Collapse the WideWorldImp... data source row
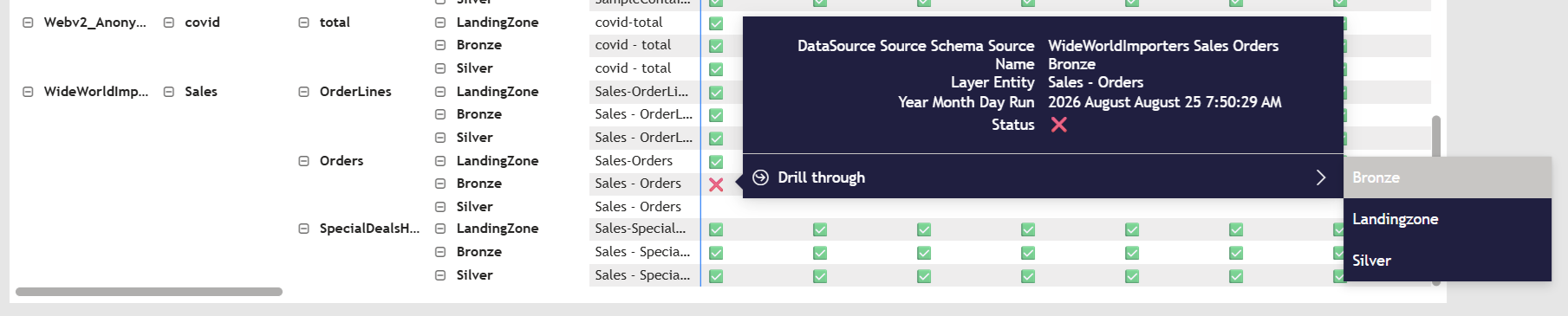This screenshot has height=316, width=1568. 28,92
